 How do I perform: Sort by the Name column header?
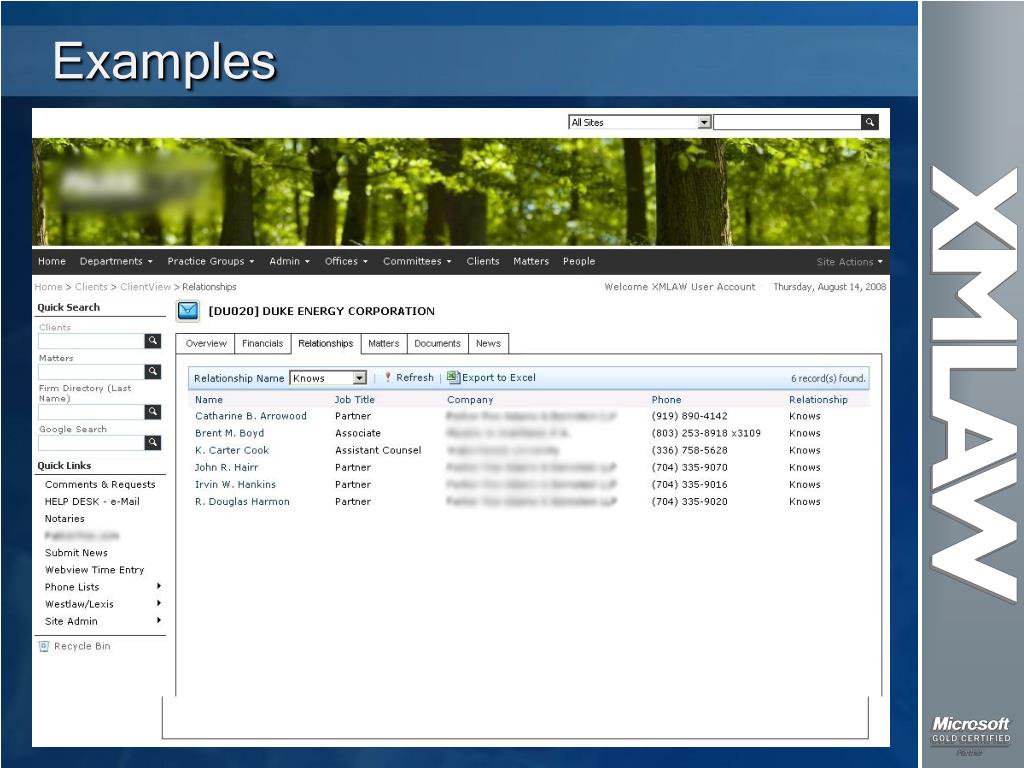(209, 400)
